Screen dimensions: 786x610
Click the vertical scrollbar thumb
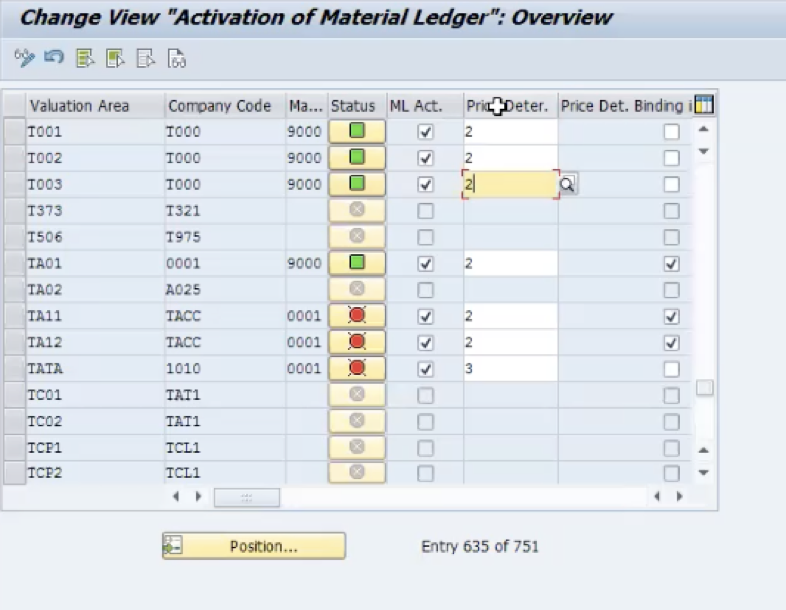[x=704, y=387]
